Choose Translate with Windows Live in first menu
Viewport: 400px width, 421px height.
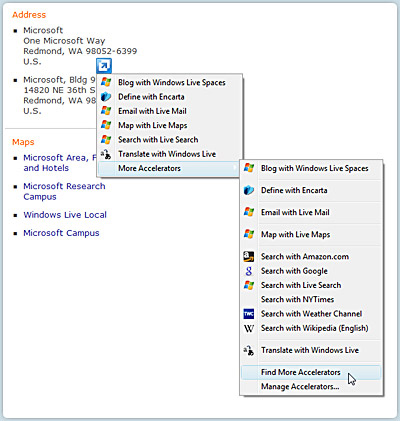[169, 154]
